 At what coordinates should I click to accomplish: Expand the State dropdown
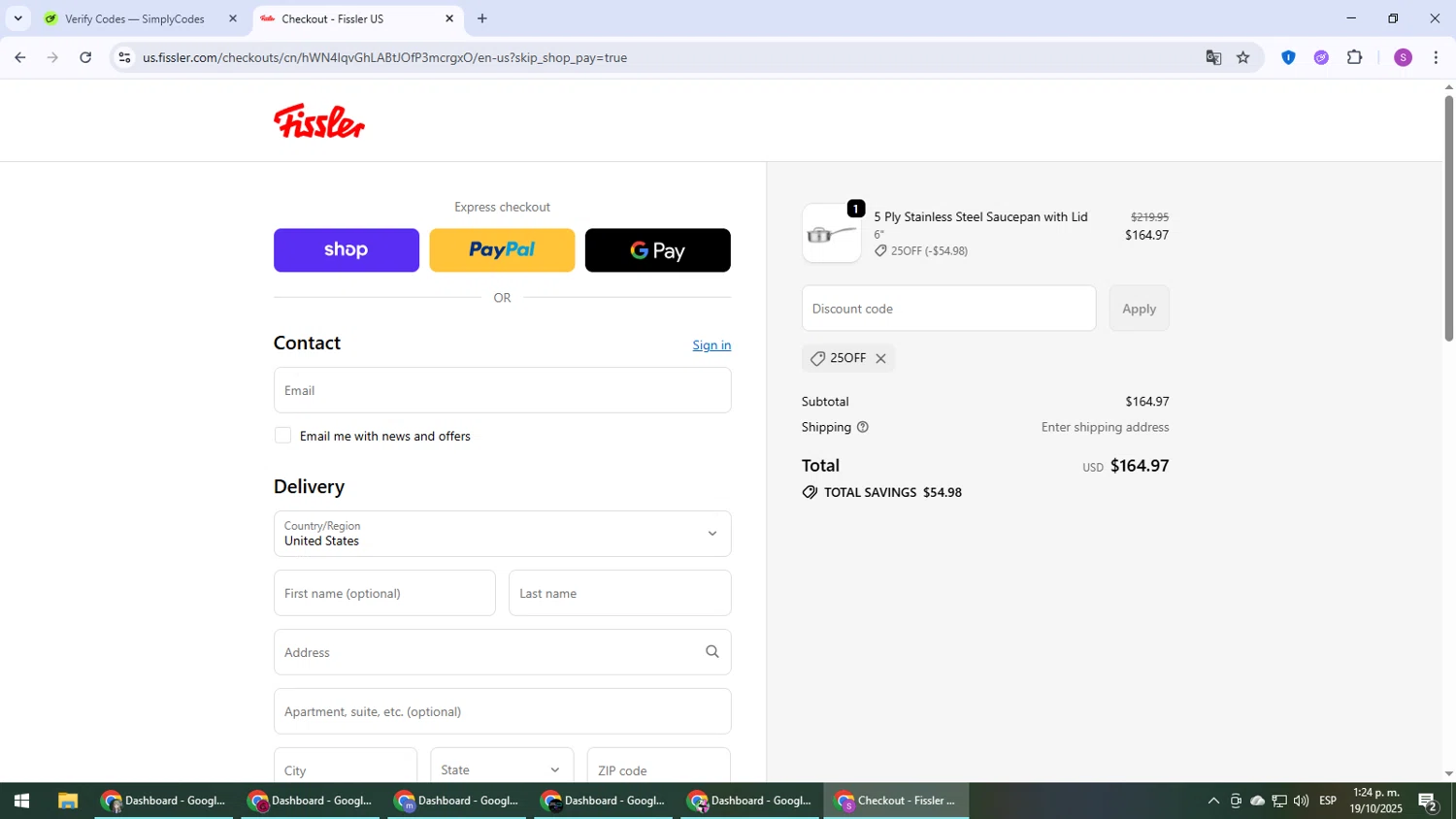click(502, 767)
